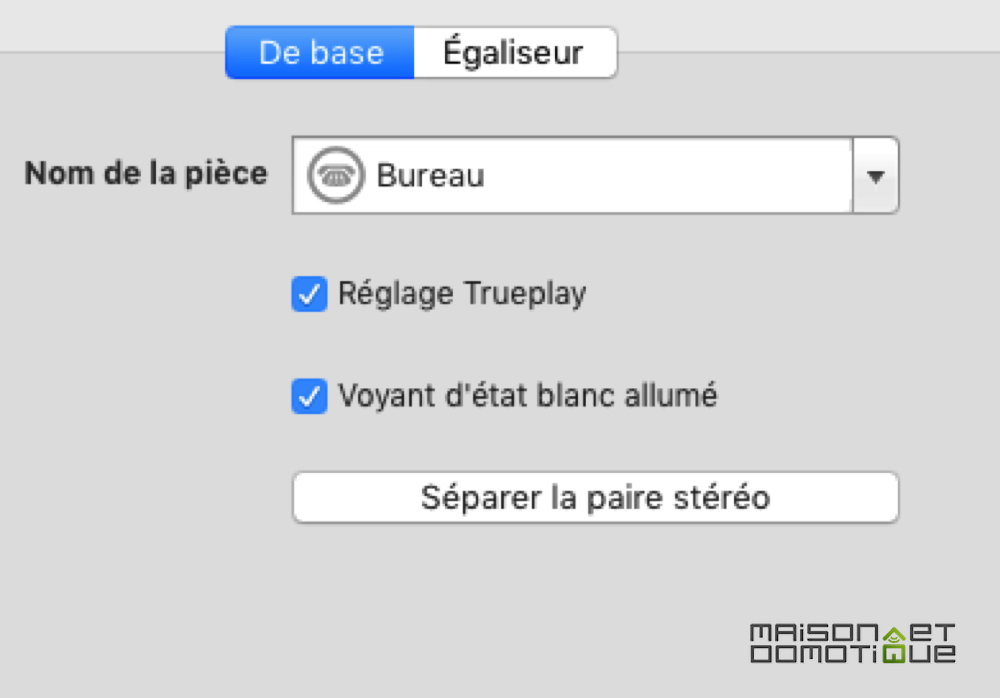Select the De base tab

tap(320, 52)
